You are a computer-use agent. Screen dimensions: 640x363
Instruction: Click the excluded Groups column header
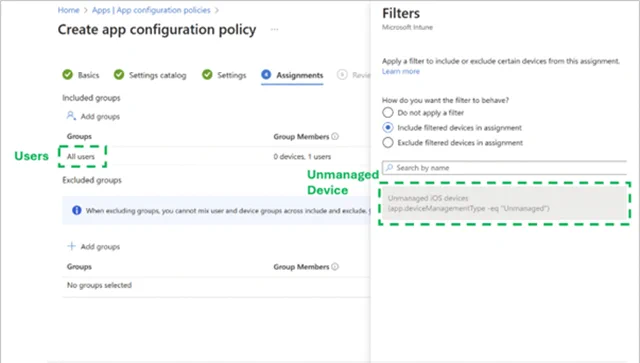click(x=79, y=267)
